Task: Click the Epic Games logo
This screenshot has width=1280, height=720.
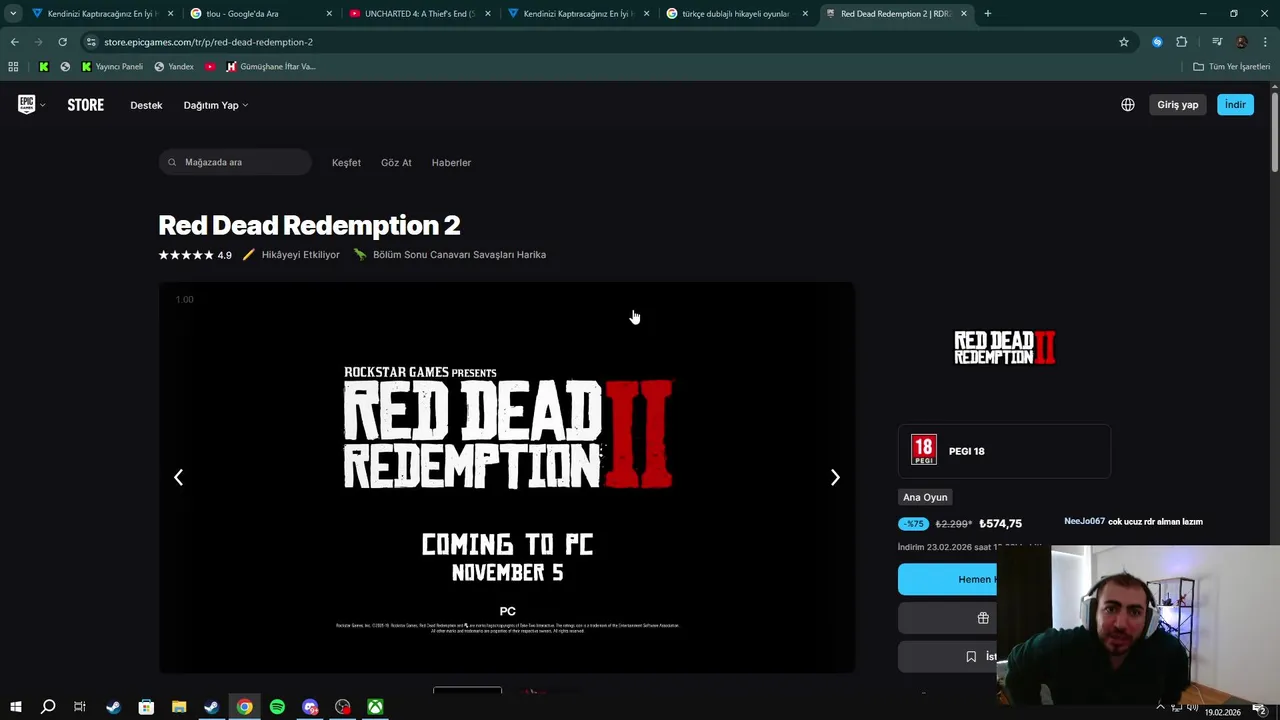Action: click(x=26, y=105)
